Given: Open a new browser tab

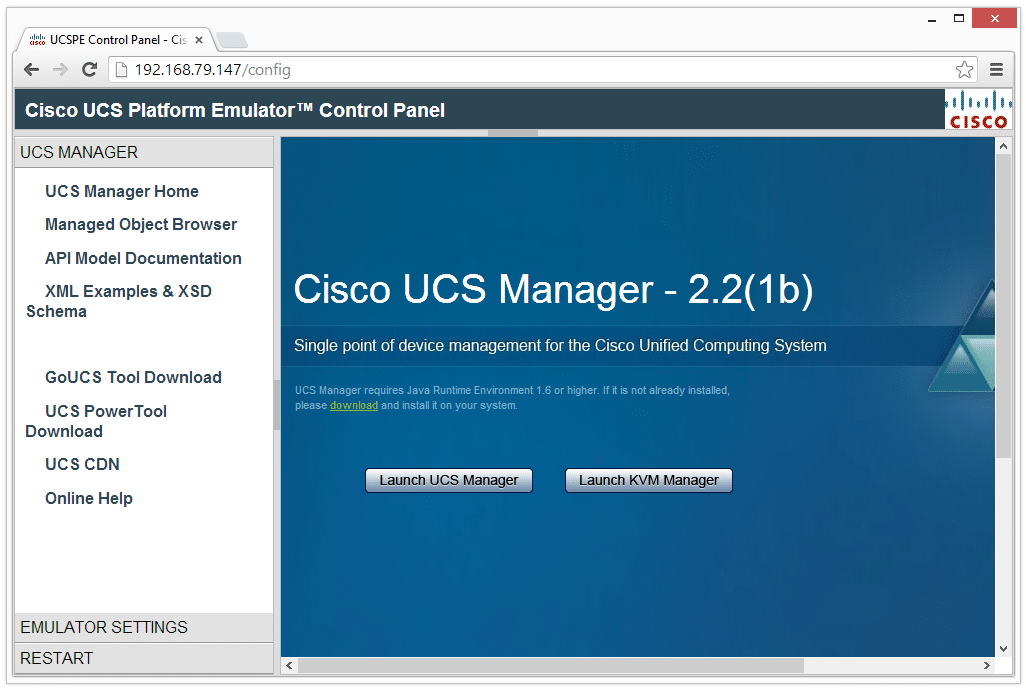Looking at the screenshot, I should (232, 40).
